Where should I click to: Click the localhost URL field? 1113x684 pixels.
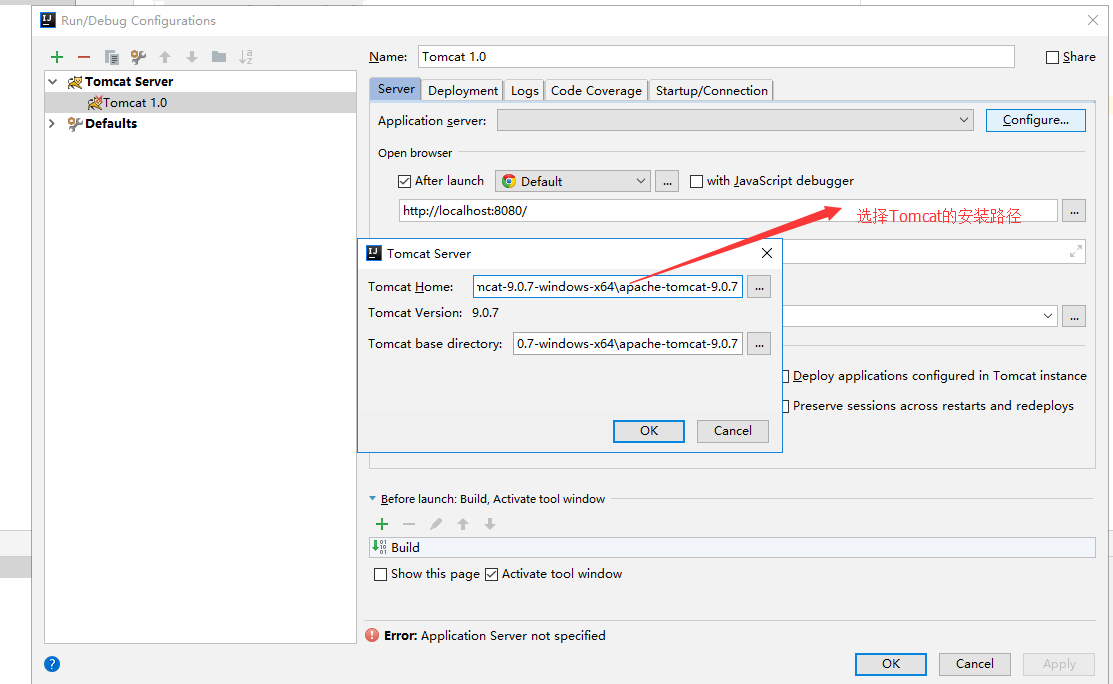pyautogui.click(x=728, y=211)
